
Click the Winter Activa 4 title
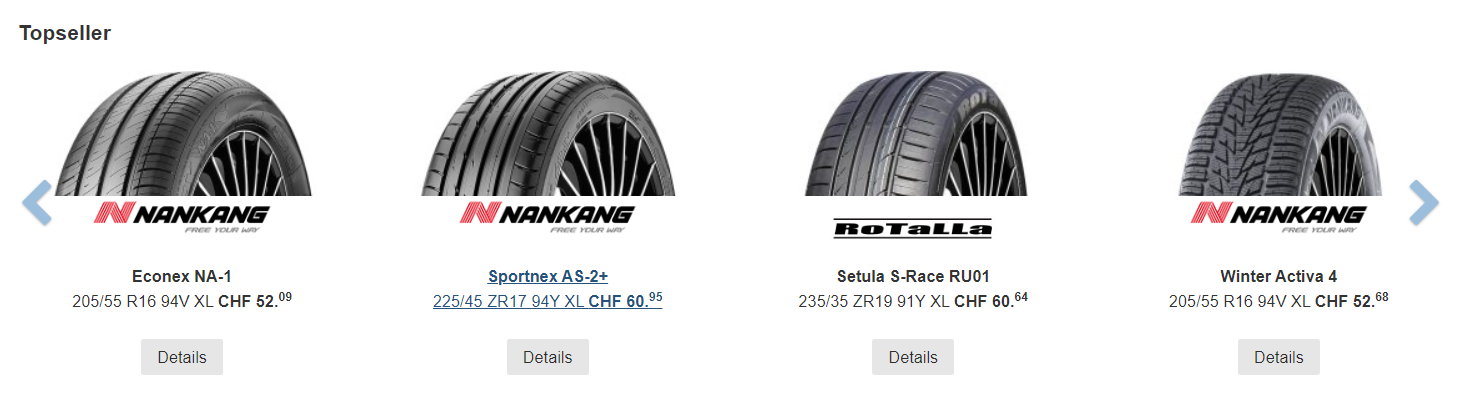1278,276
